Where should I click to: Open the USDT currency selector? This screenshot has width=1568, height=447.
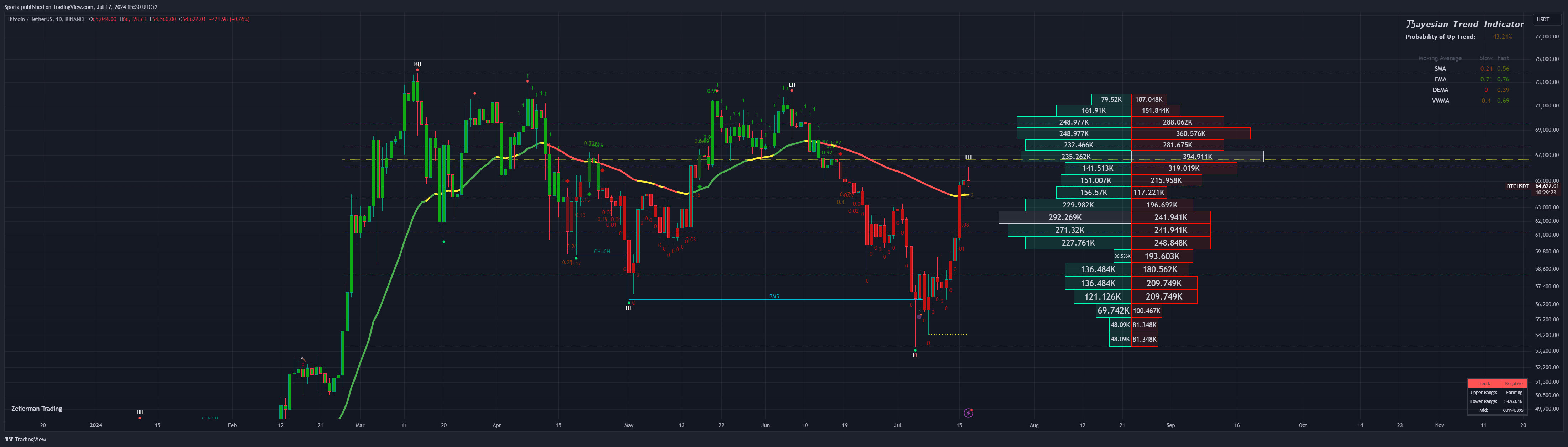click(x=1547, y=20)
